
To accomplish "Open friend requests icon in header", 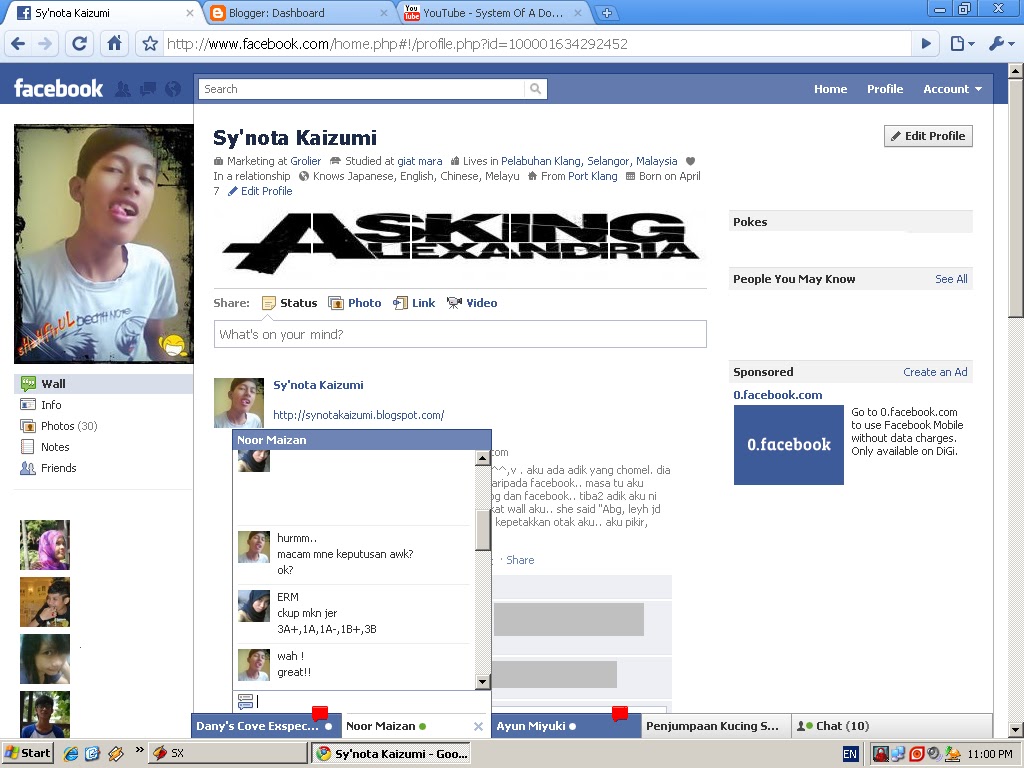I will point(123,89).
